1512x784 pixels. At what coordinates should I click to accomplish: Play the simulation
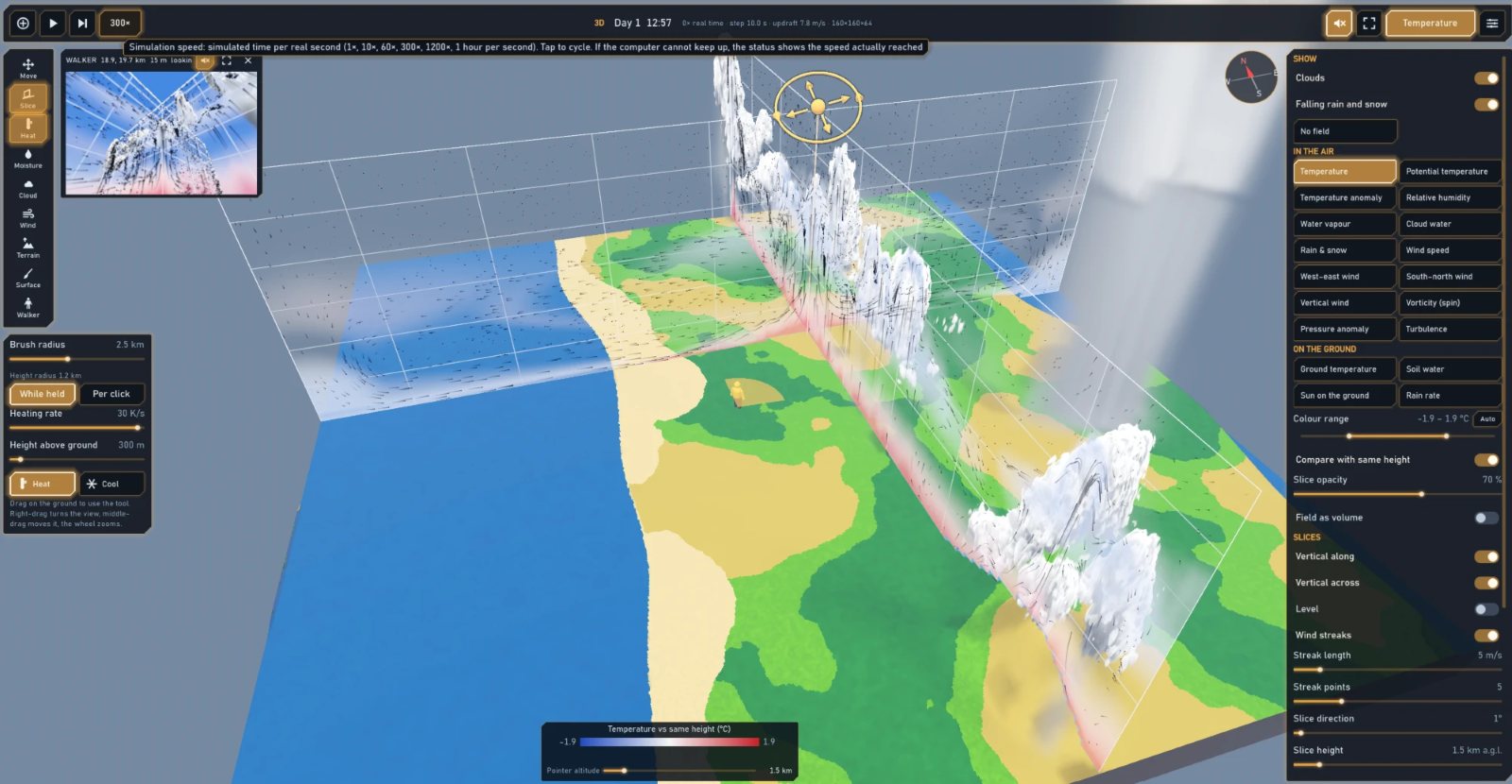[53, 23]
